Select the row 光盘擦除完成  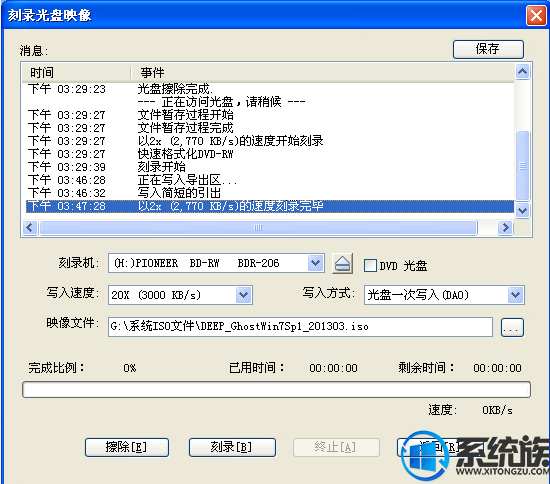(x=270, y=89)
